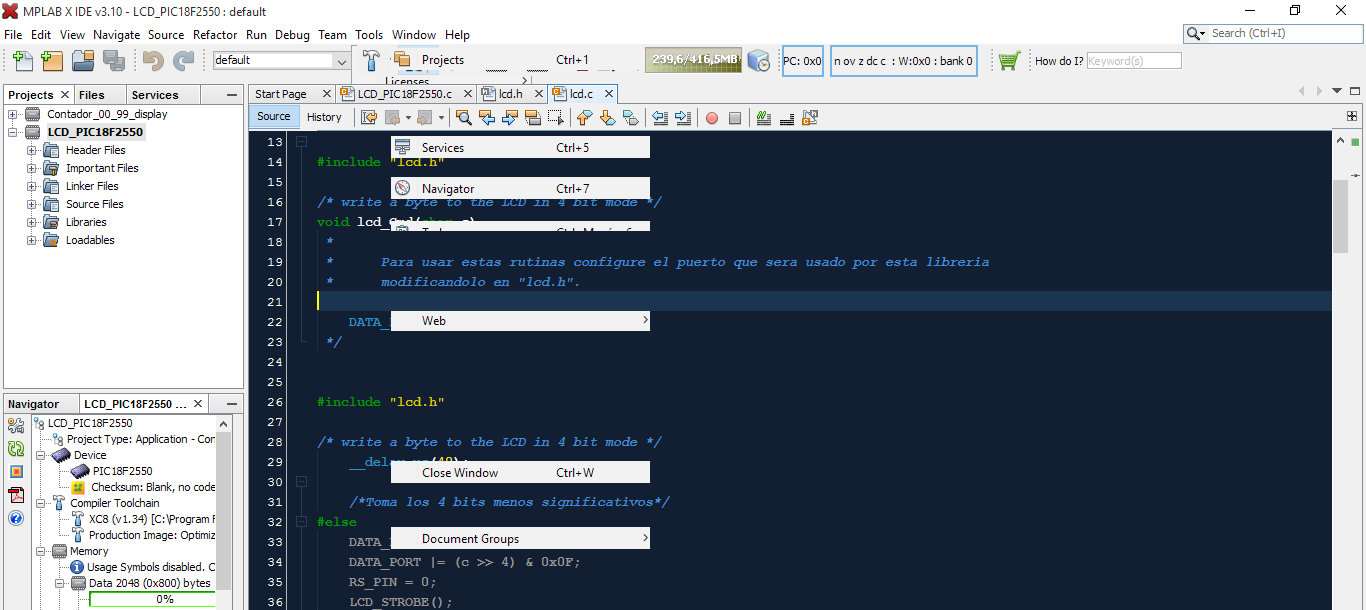Click the profiler clock icon beside memory meter
This screenshot has width=1366, height=610.
pyautogui.click(x=759, y=60)
